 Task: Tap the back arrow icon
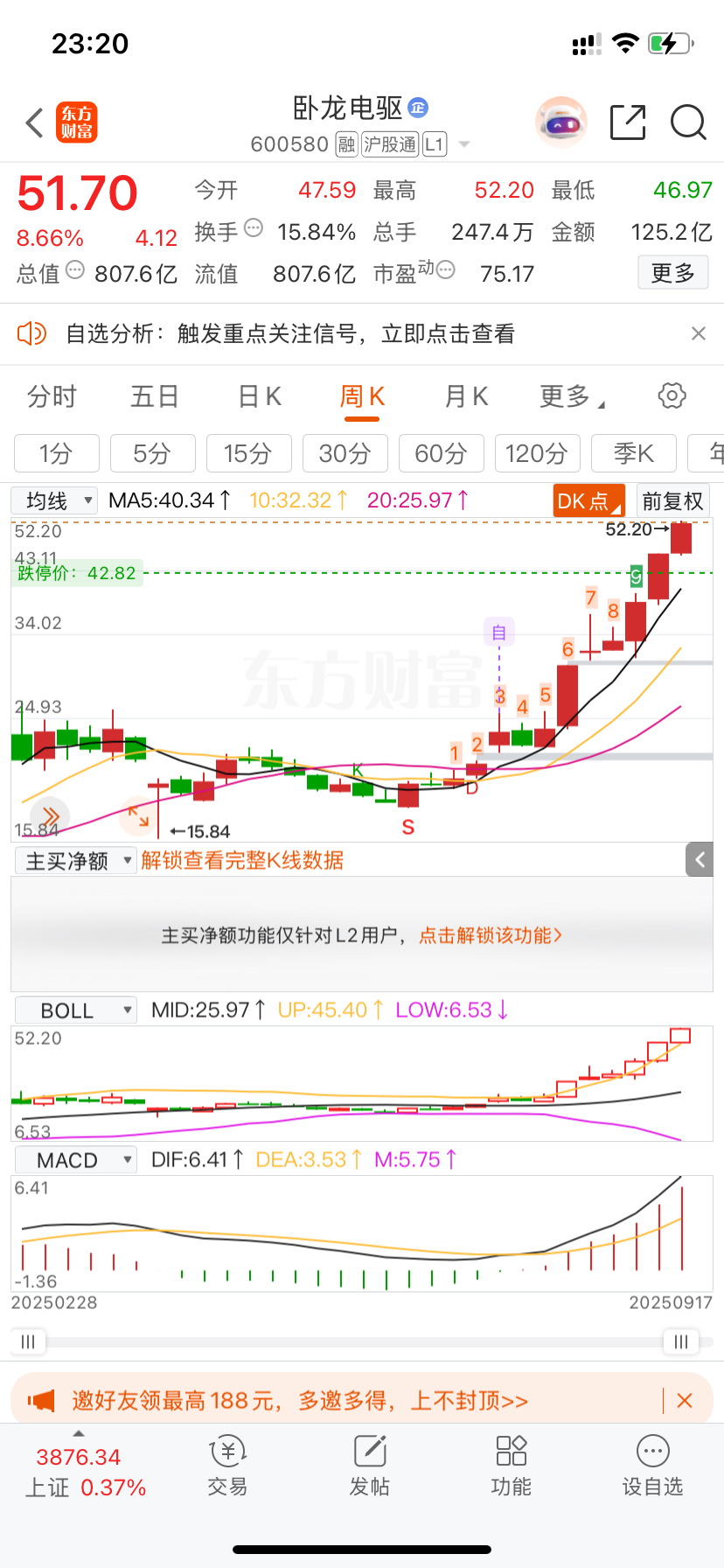35,122
